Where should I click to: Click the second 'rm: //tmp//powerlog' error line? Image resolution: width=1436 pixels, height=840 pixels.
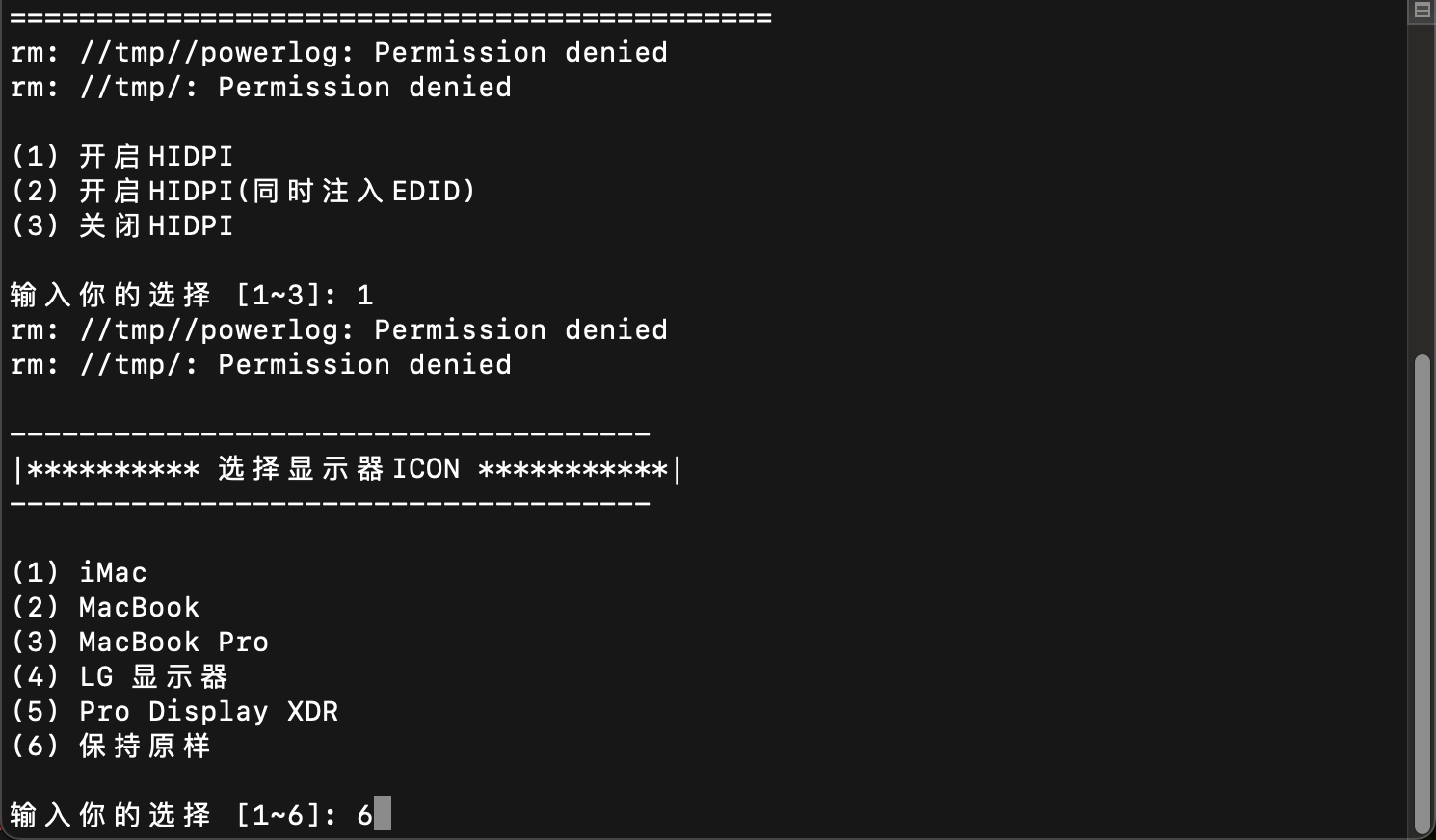click(339, 329)
